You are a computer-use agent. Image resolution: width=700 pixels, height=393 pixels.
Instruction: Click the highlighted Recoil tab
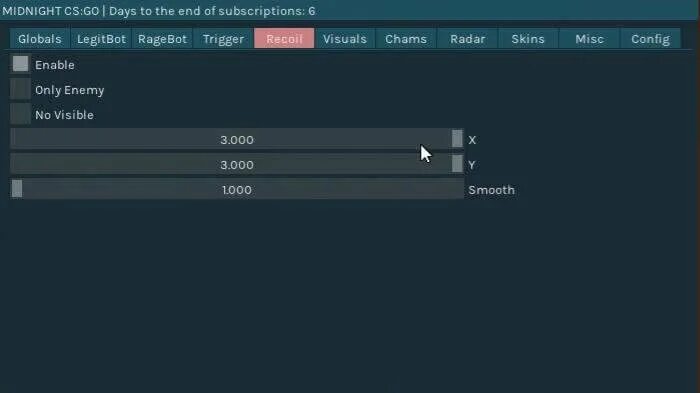point(284,39)
